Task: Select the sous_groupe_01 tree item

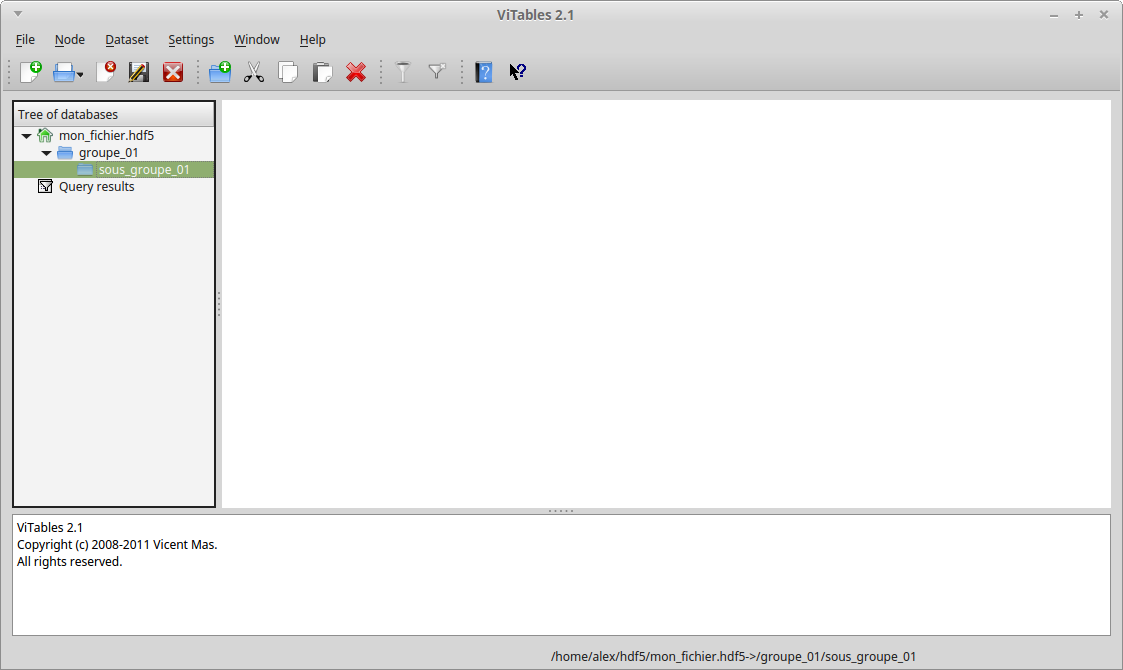Action: pos(144,170)
